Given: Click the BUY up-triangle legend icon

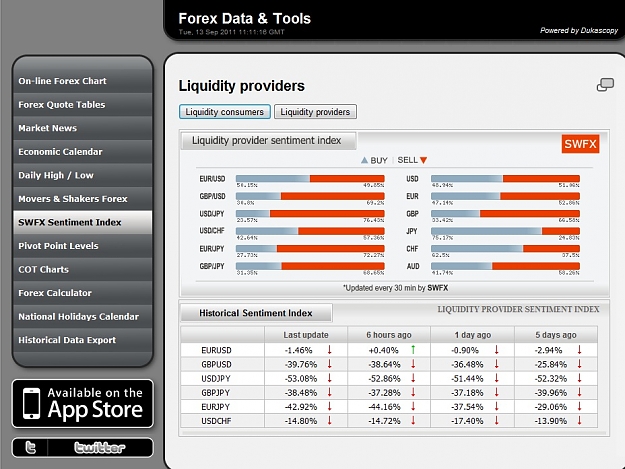Looking at the screenshot, I should (364, 160).
